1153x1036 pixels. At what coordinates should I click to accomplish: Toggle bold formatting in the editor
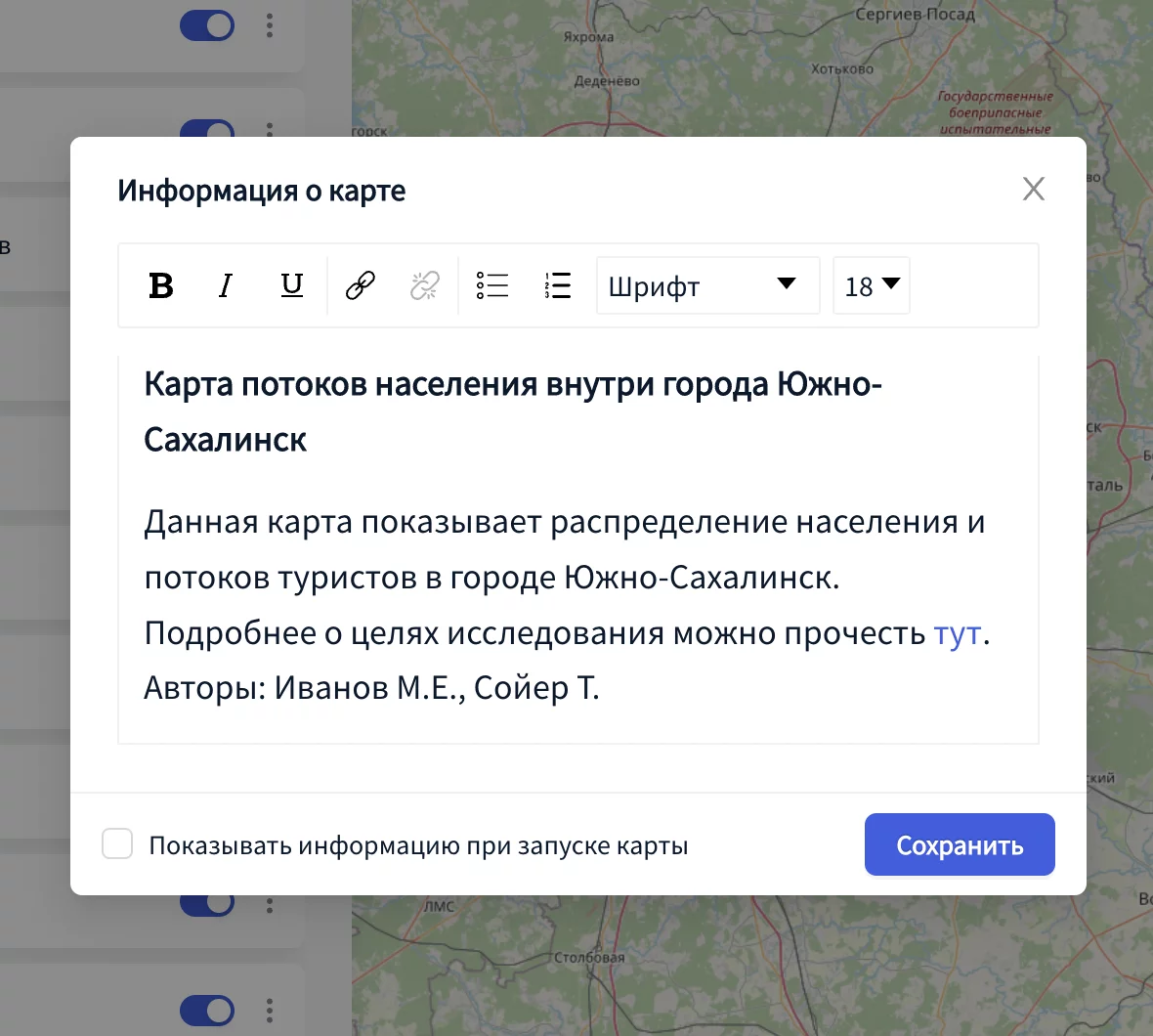point(161,285)
